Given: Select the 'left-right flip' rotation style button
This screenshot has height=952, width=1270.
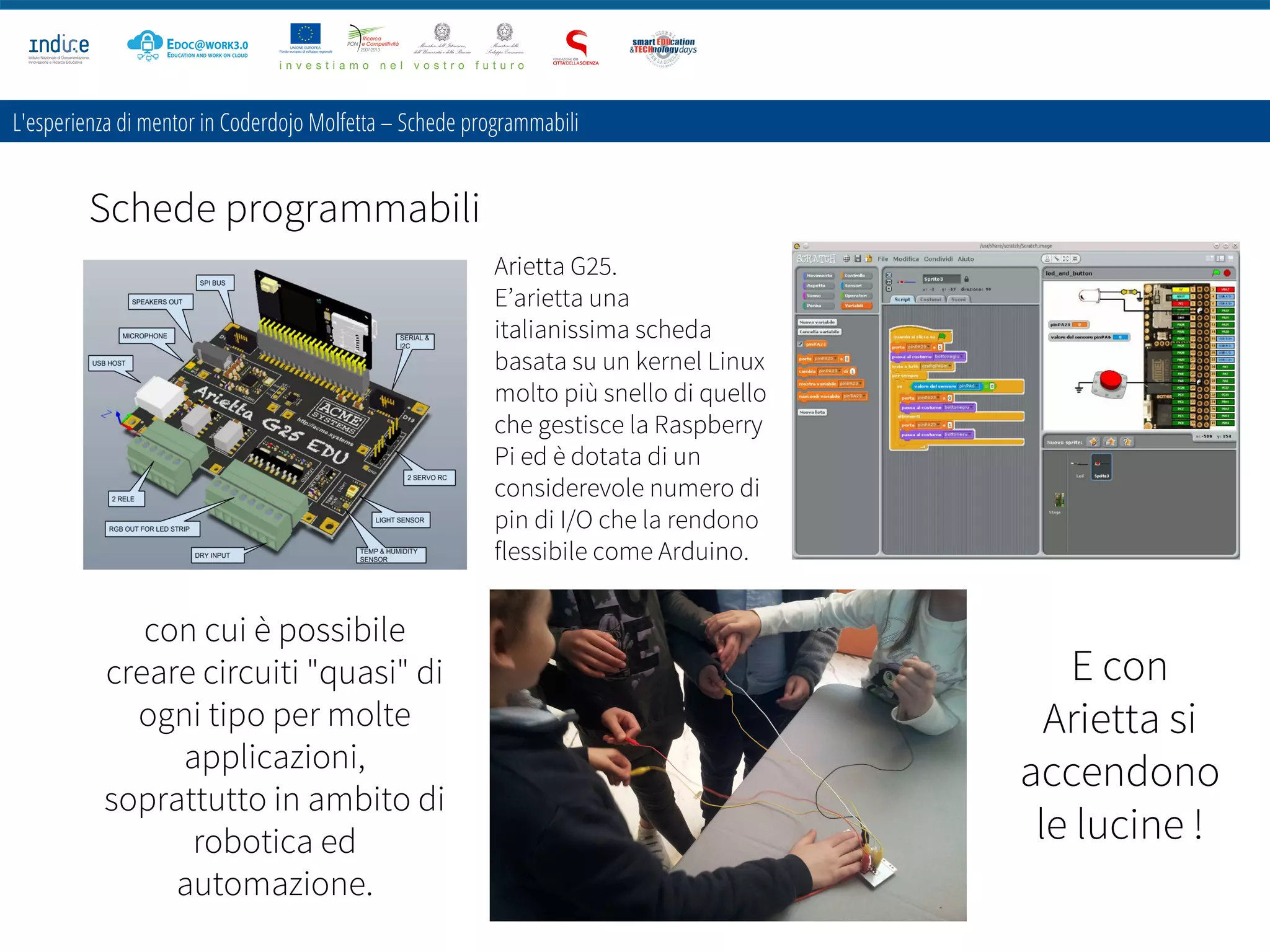Looking at the screenshot, I should [x=889, y=282].
